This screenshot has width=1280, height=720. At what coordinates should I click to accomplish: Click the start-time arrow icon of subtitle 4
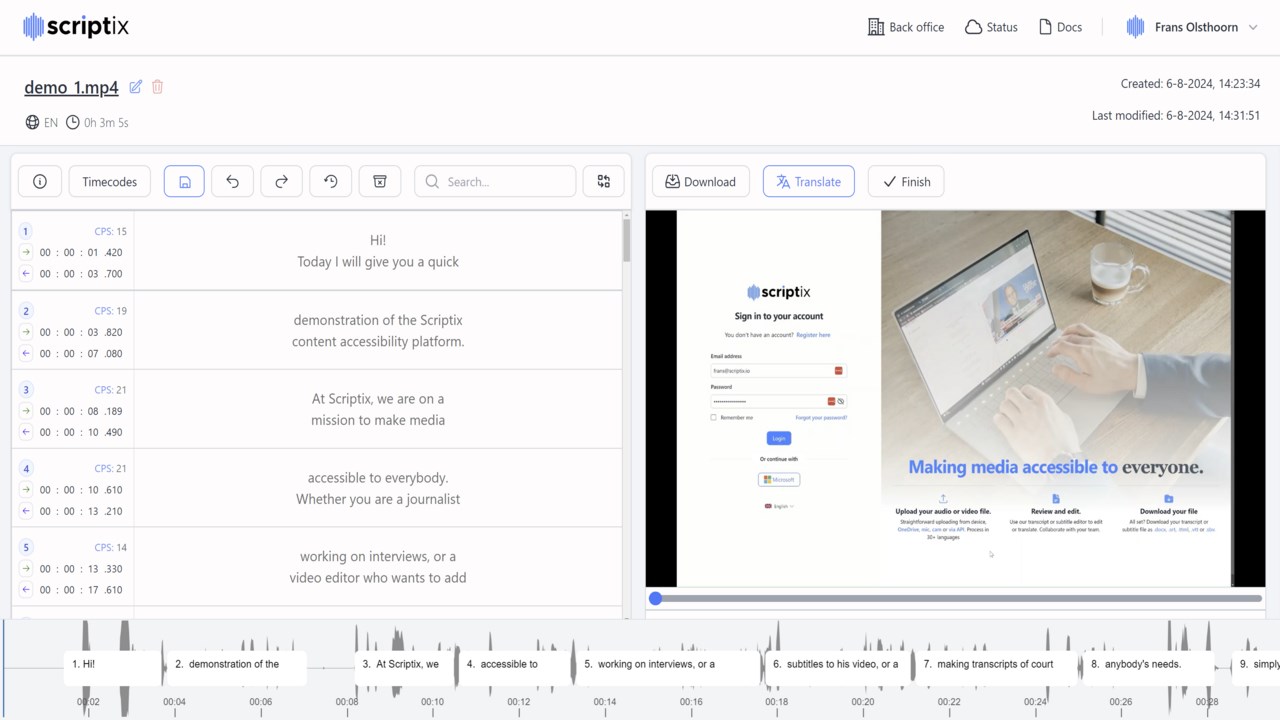click(26, 490)
